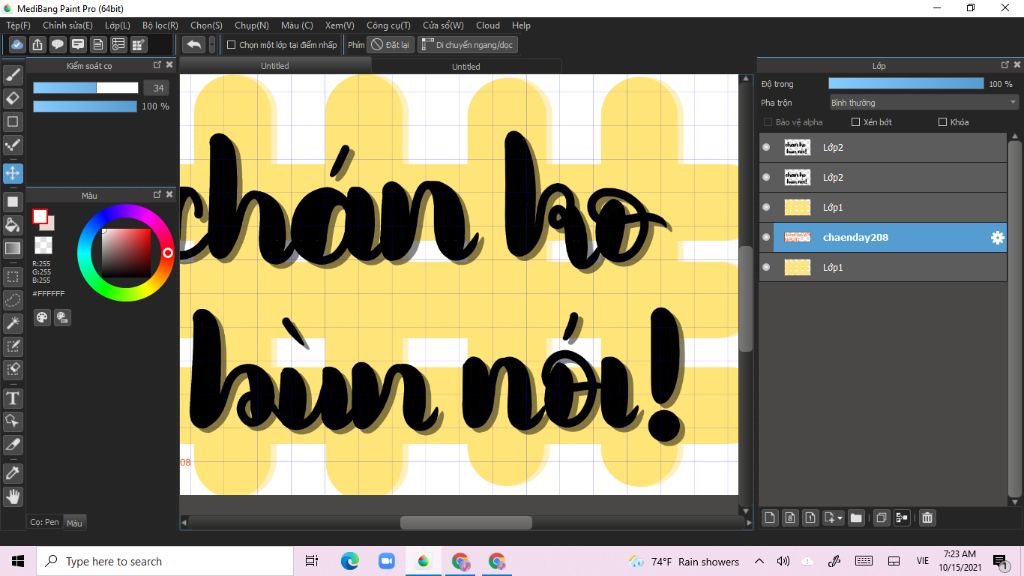Select the Magic Wand tool
The image size is (1024, 576).
pyautogui.click(x=12, y=323)
